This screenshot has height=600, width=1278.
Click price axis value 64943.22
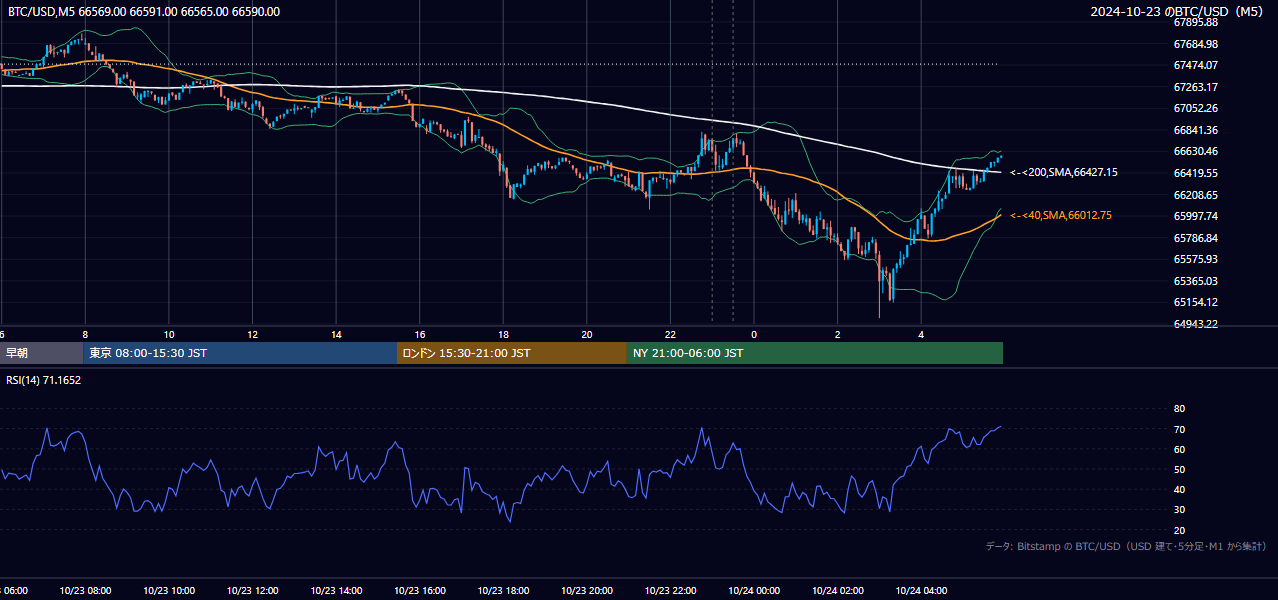[x=1196, y=324]
